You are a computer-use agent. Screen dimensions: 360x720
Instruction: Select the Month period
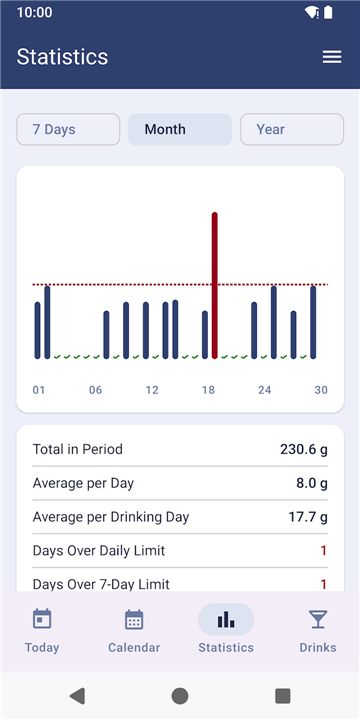(x=180, y=129)
